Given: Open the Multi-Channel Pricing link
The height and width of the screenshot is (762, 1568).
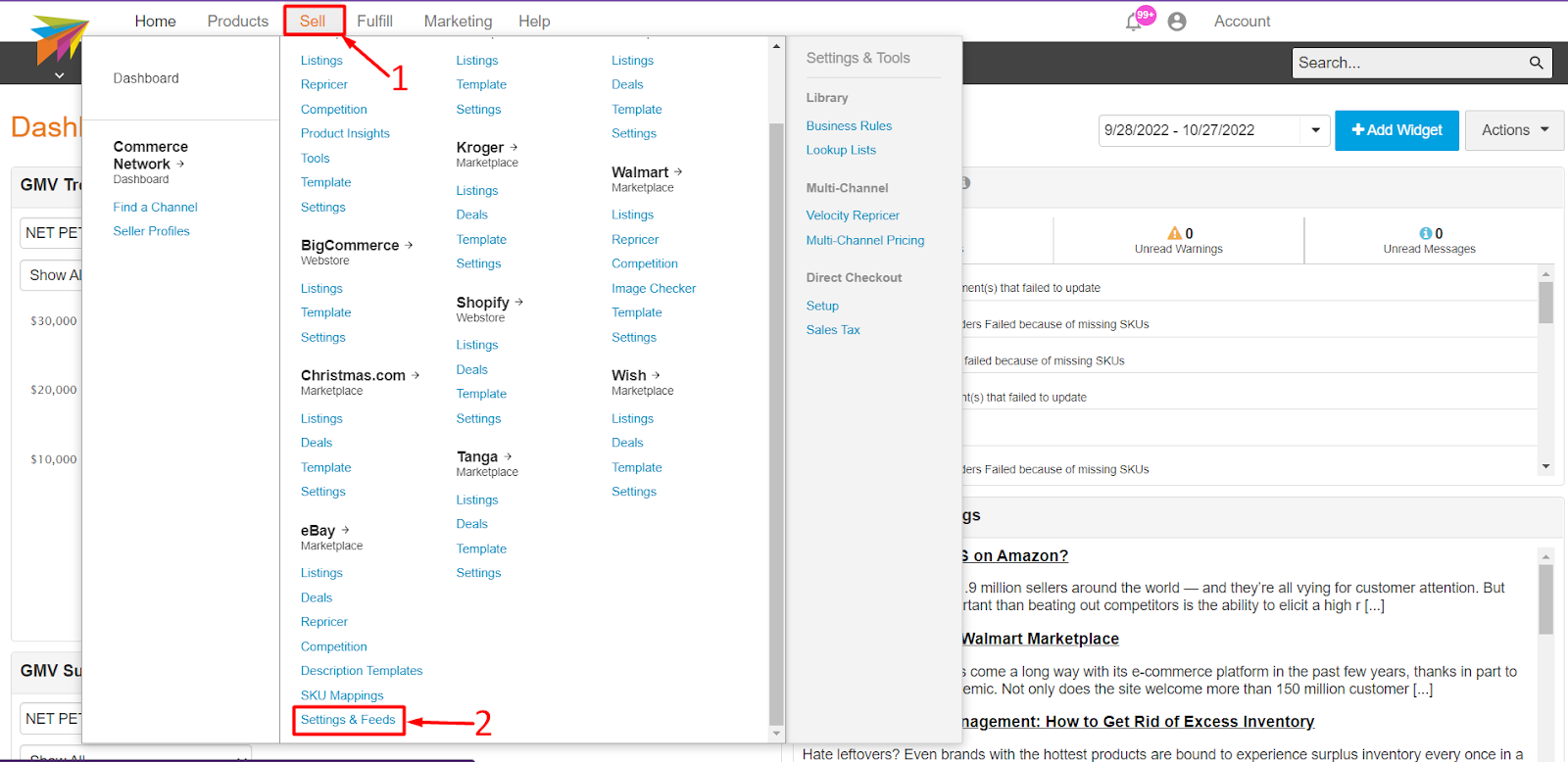Looking at the screenshot, I should click(865, 240).
